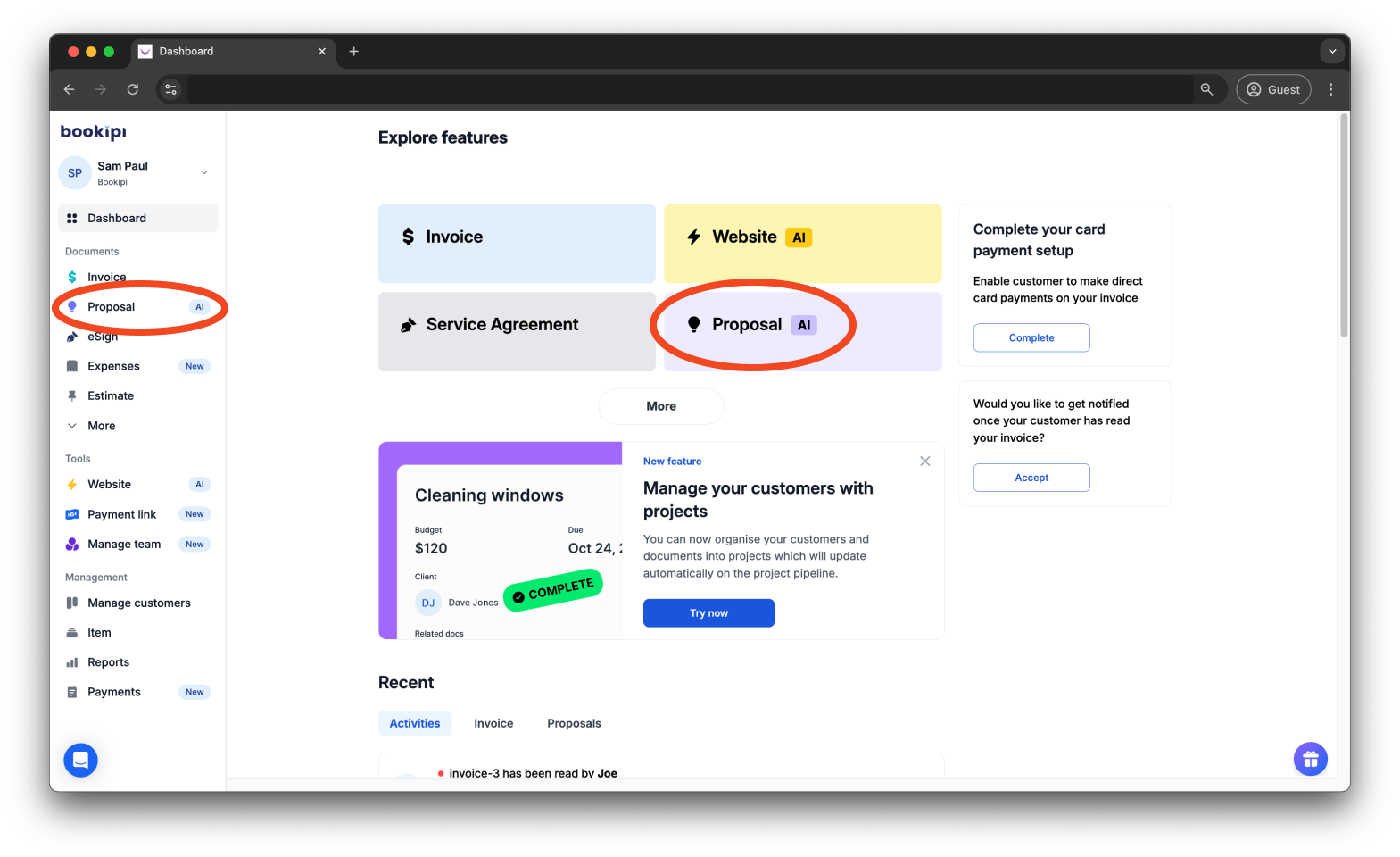
Task: Open the Service Agreement feature card
Action: pyautogui.click(x=517, y=332)
